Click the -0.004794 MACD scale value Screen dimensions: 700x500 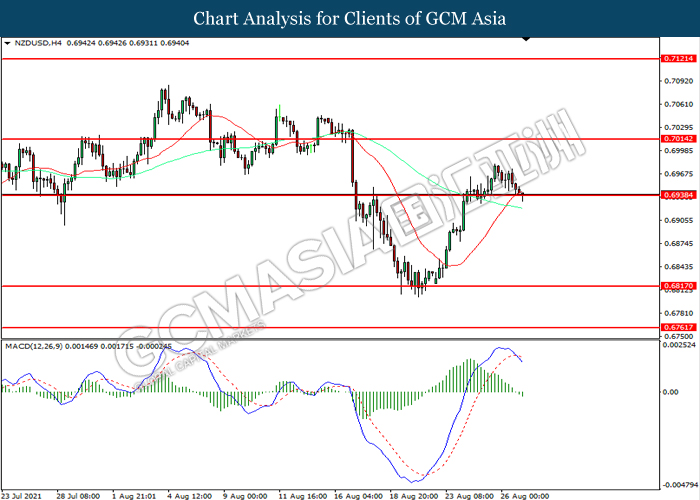tap(680, 485)
